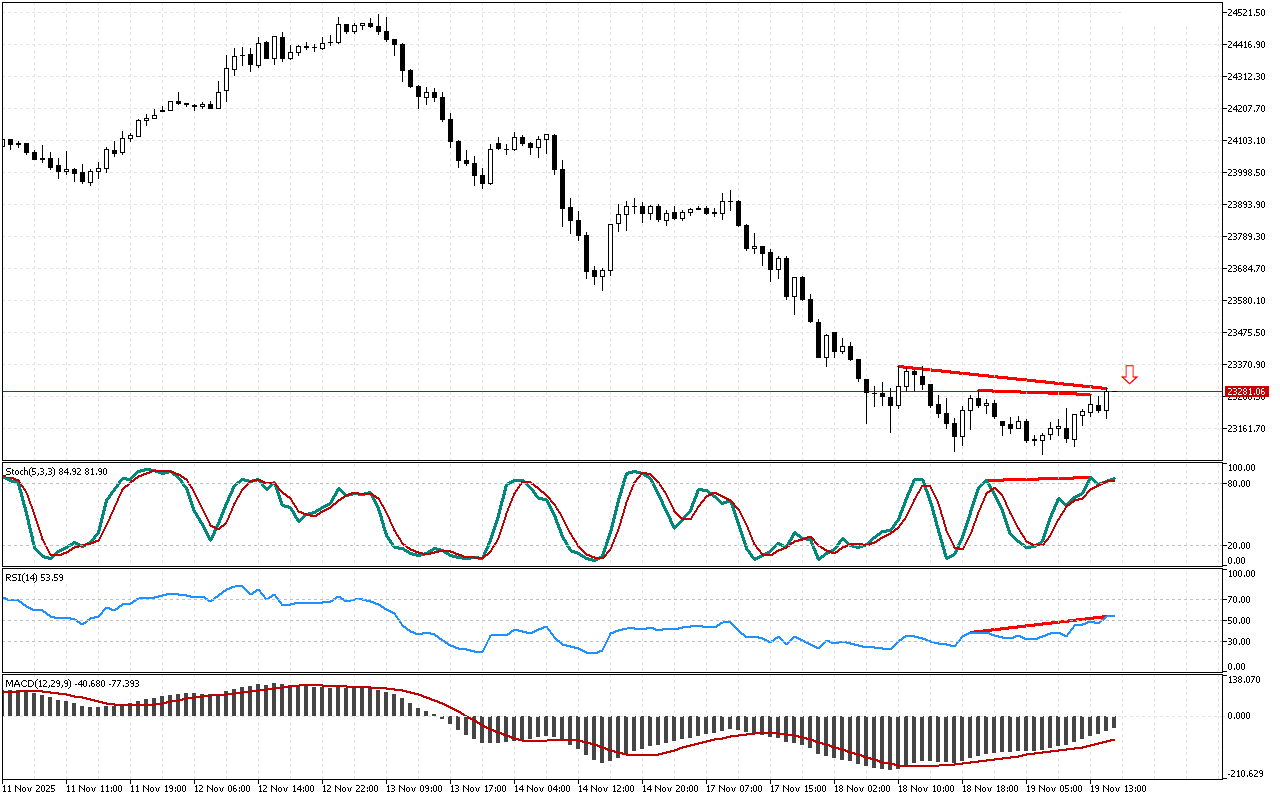The height and width of the screenshot is (800, 1280).
Task: Select the rising red trendline in RSI panel
Action: coord(1040,624)
